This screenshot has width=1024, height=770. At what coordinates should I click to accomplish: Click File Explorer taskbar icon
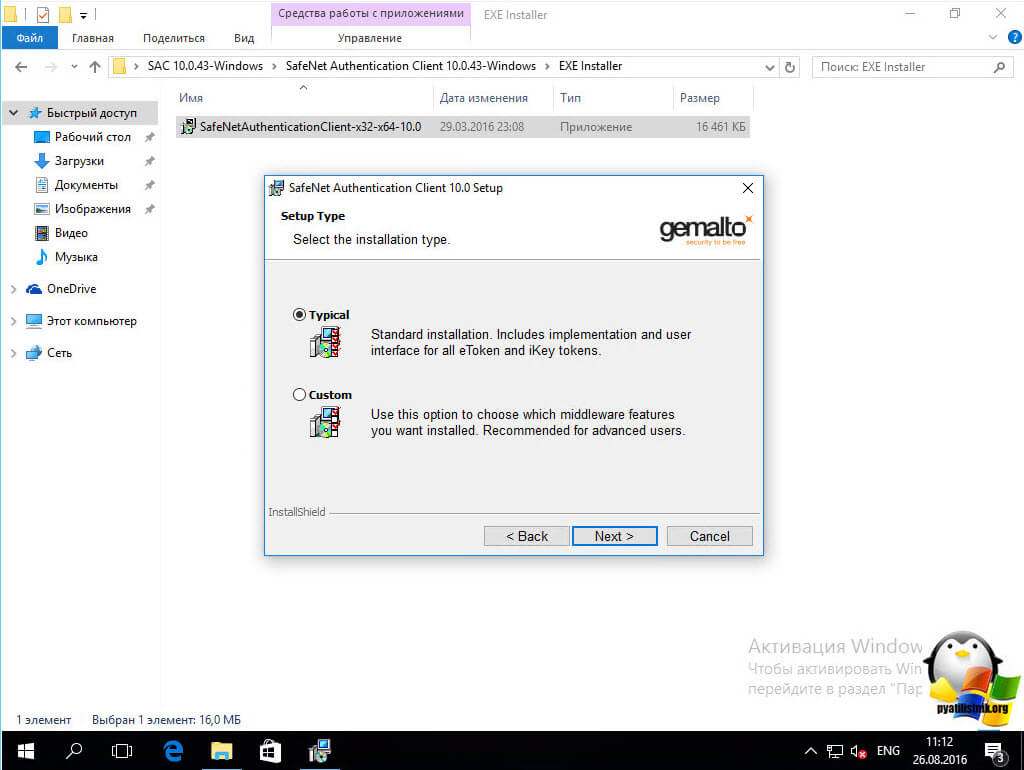[x=221, y=751]
